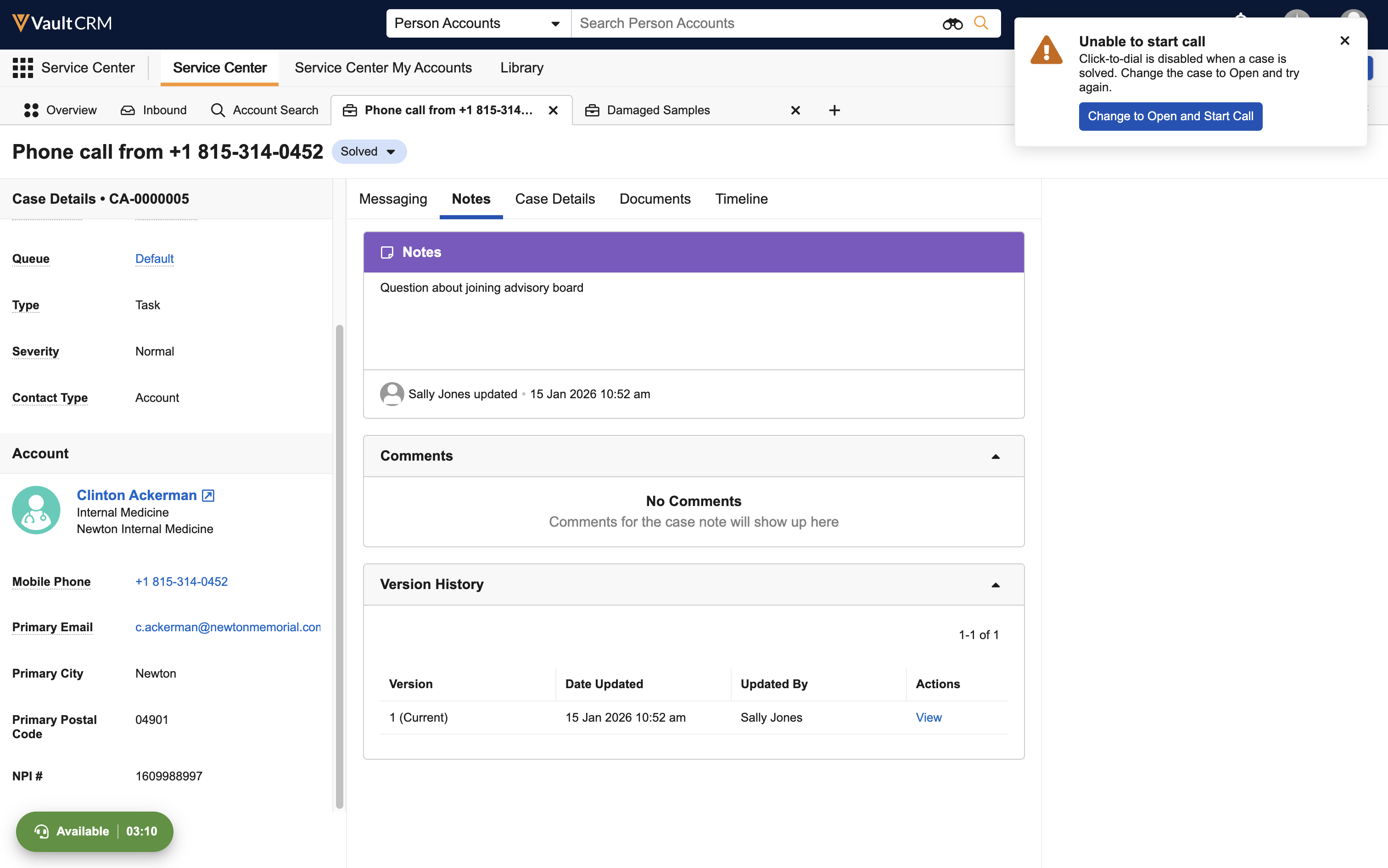The height and width of the screenshot is (868, 1388).
Task: Open the app launcher grid icon
Action: pos(23,68)
